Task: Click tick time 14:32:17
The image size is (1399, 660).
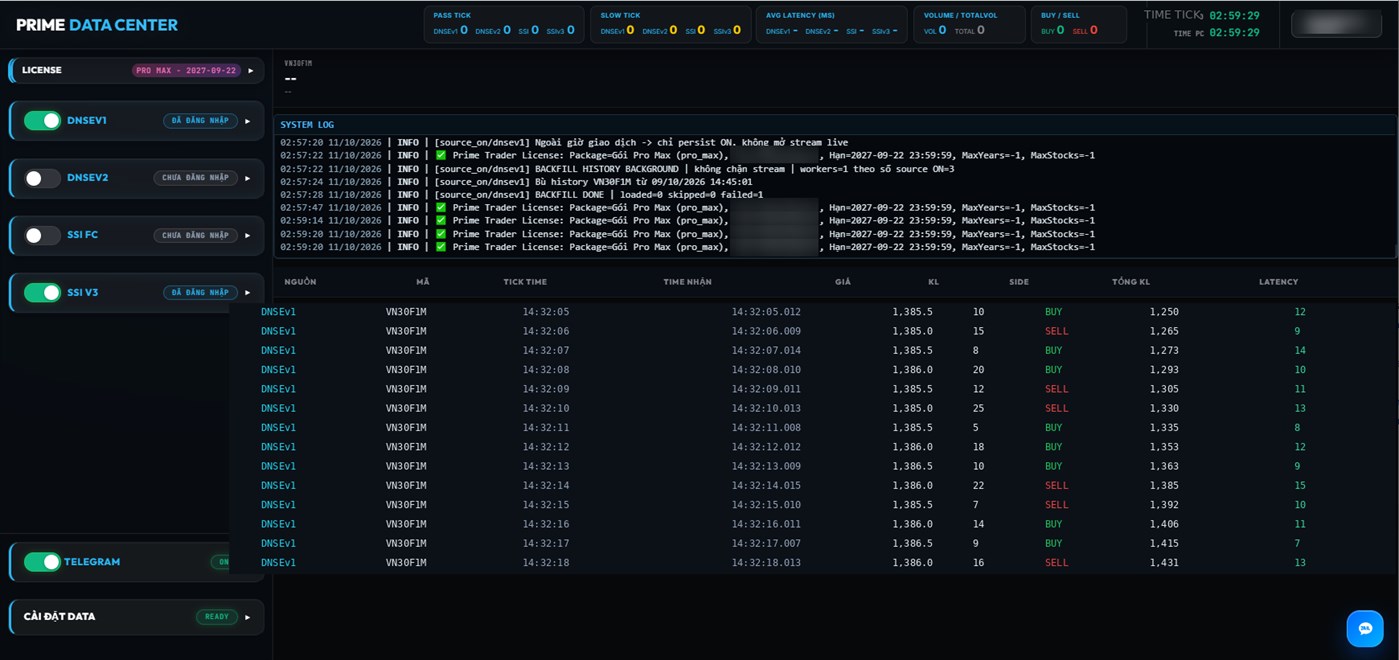Action: (546, 544)
